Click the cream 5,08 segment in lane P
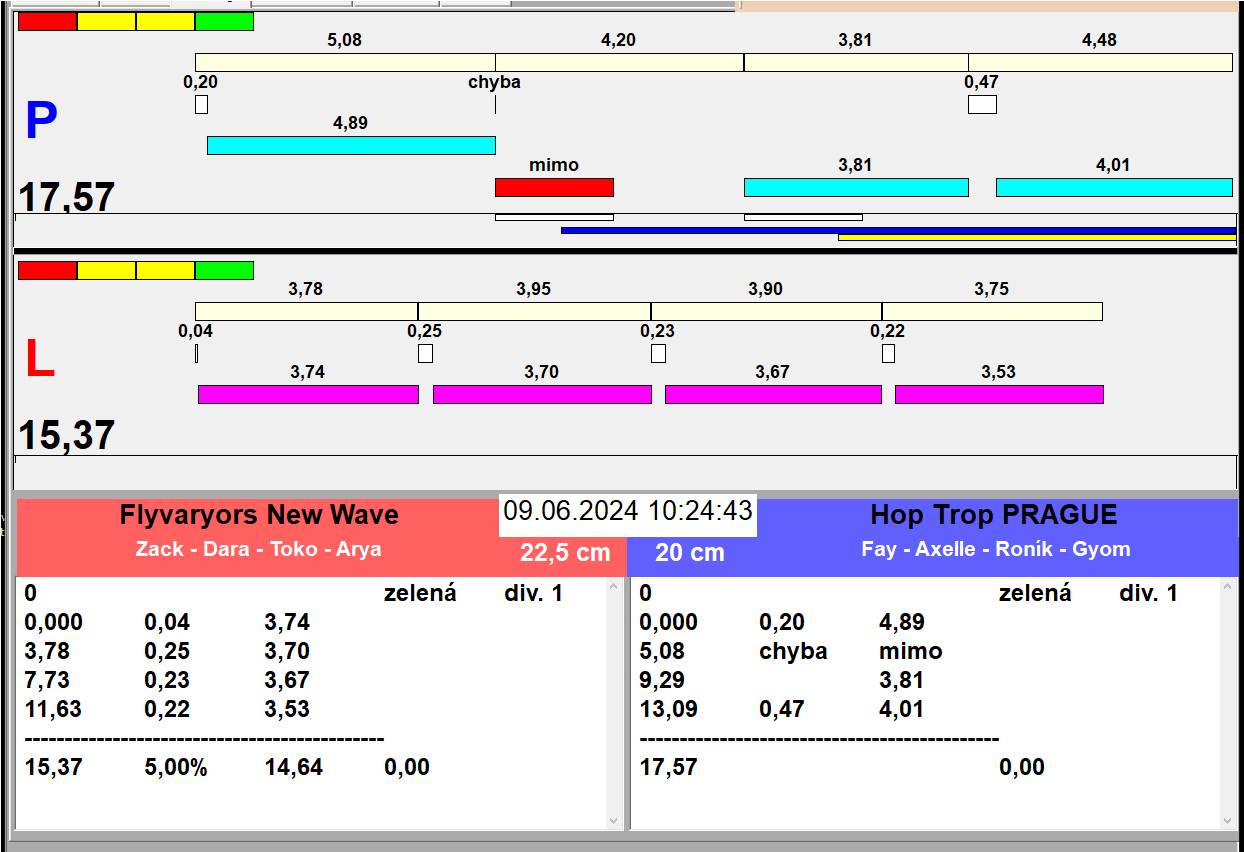Screen dimensions: 1244x852 click(x=345, y=62)
